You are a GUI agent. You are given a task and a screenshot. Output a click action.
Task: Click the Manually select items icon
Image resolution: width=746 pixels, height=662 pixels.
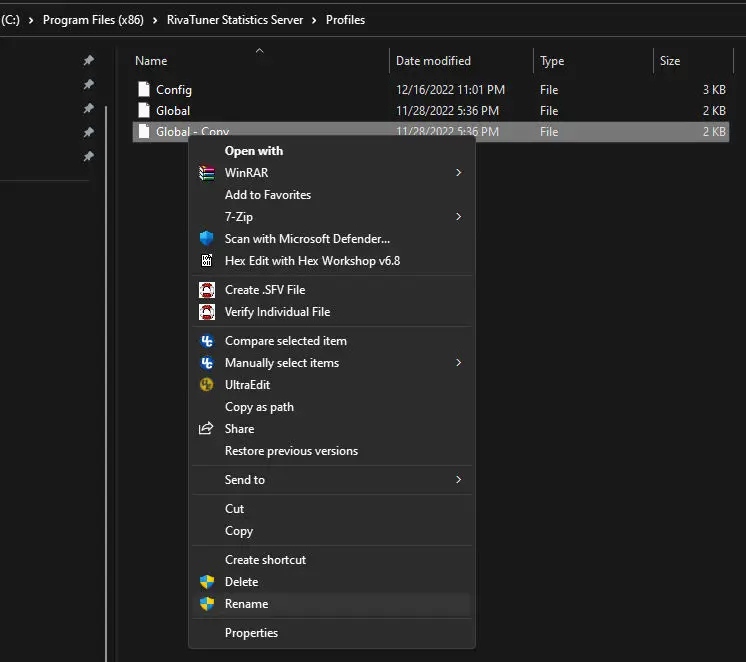coord(206,363)
